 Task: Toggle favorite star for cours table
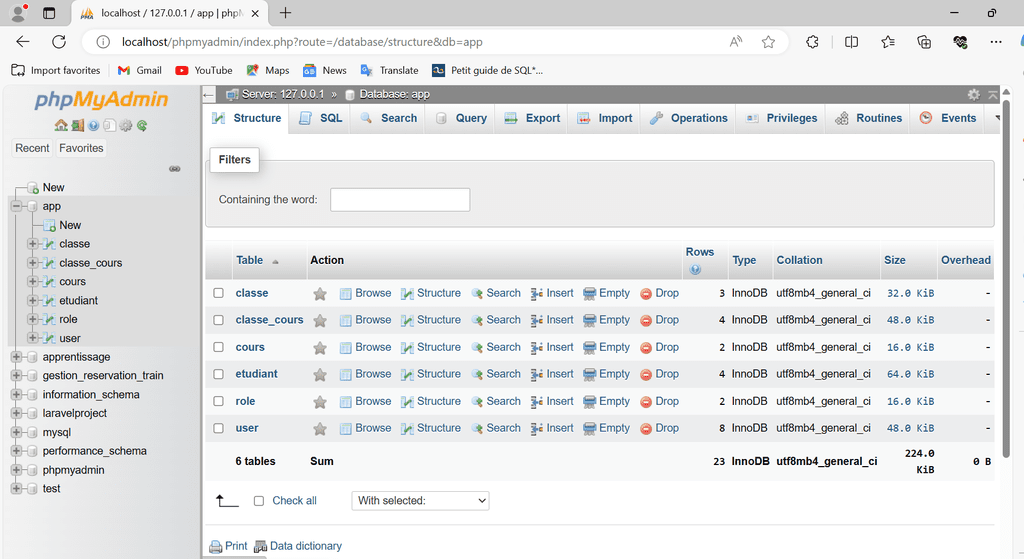click(319, 348)
